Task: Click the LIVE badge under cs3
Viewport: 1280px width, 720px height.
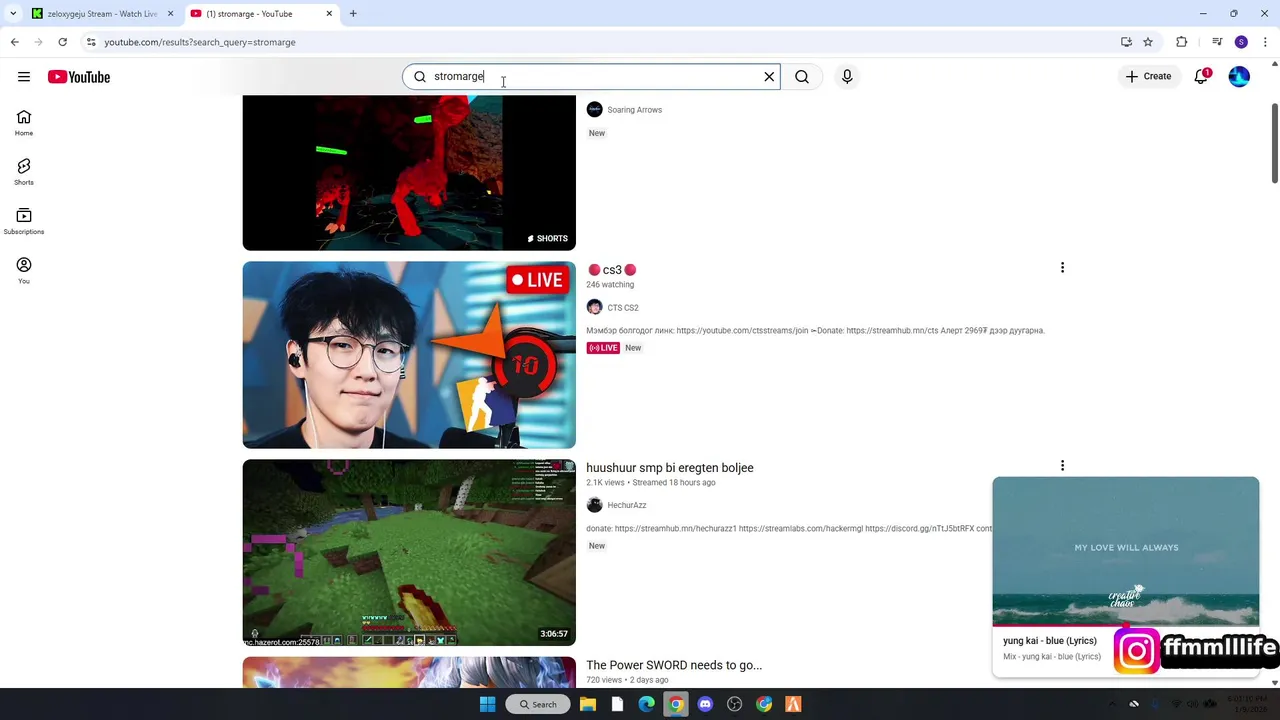Action: [603, 348]
